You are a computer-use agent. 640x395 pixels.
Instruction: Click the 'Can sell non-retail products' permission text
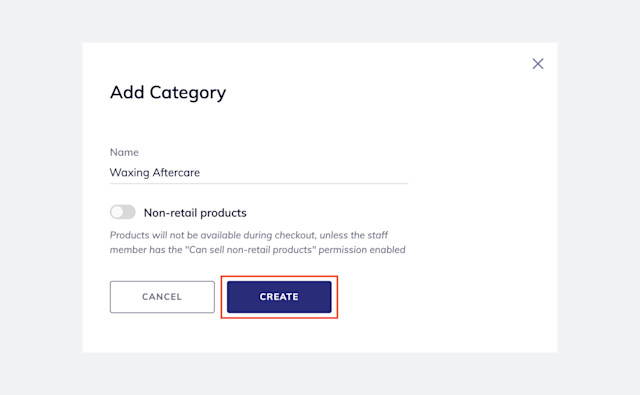250,250
